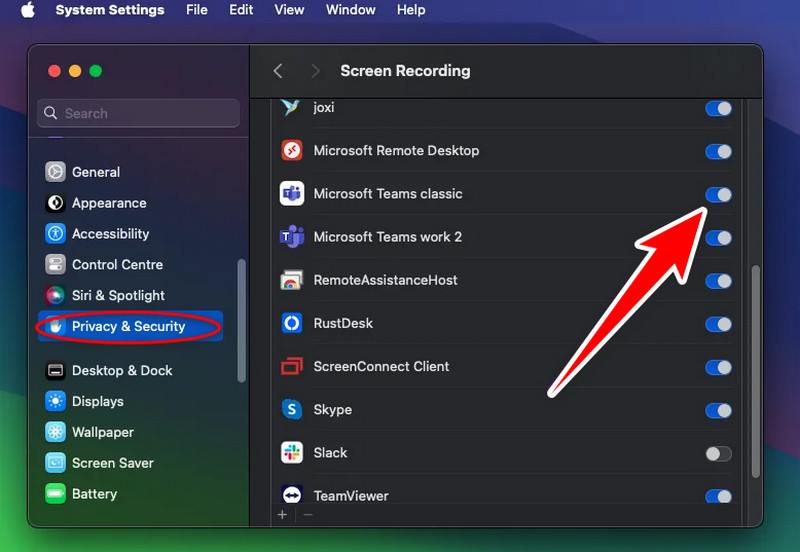Click the Search settings field

click(138, 113)
